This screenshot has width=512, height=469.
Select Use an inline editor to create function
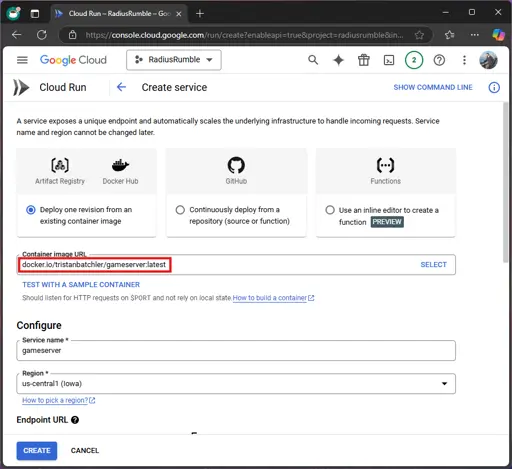[330, 210]
